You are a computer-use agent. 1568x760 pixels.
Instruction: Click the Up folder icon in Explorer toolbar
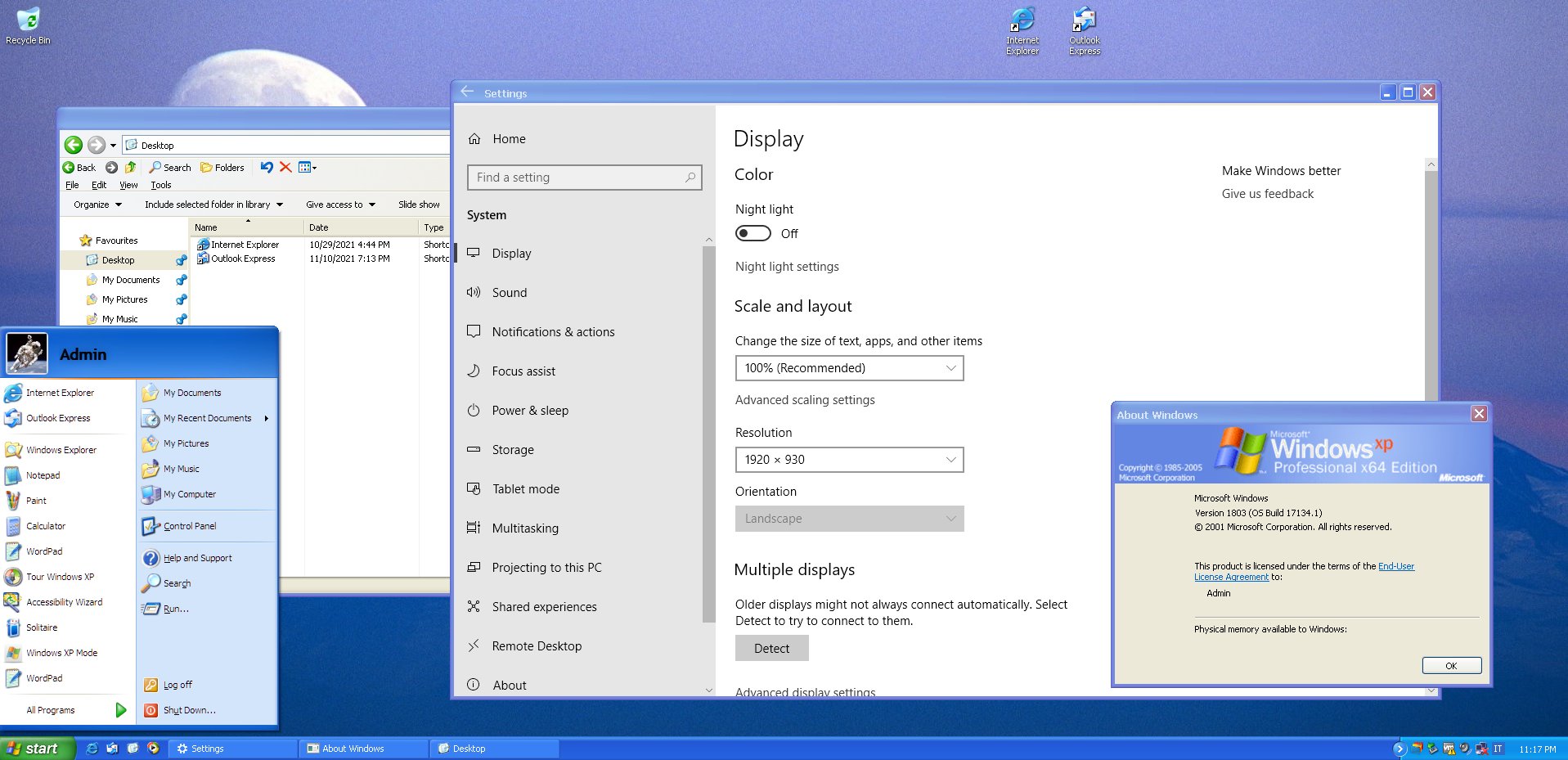point(130,167)
